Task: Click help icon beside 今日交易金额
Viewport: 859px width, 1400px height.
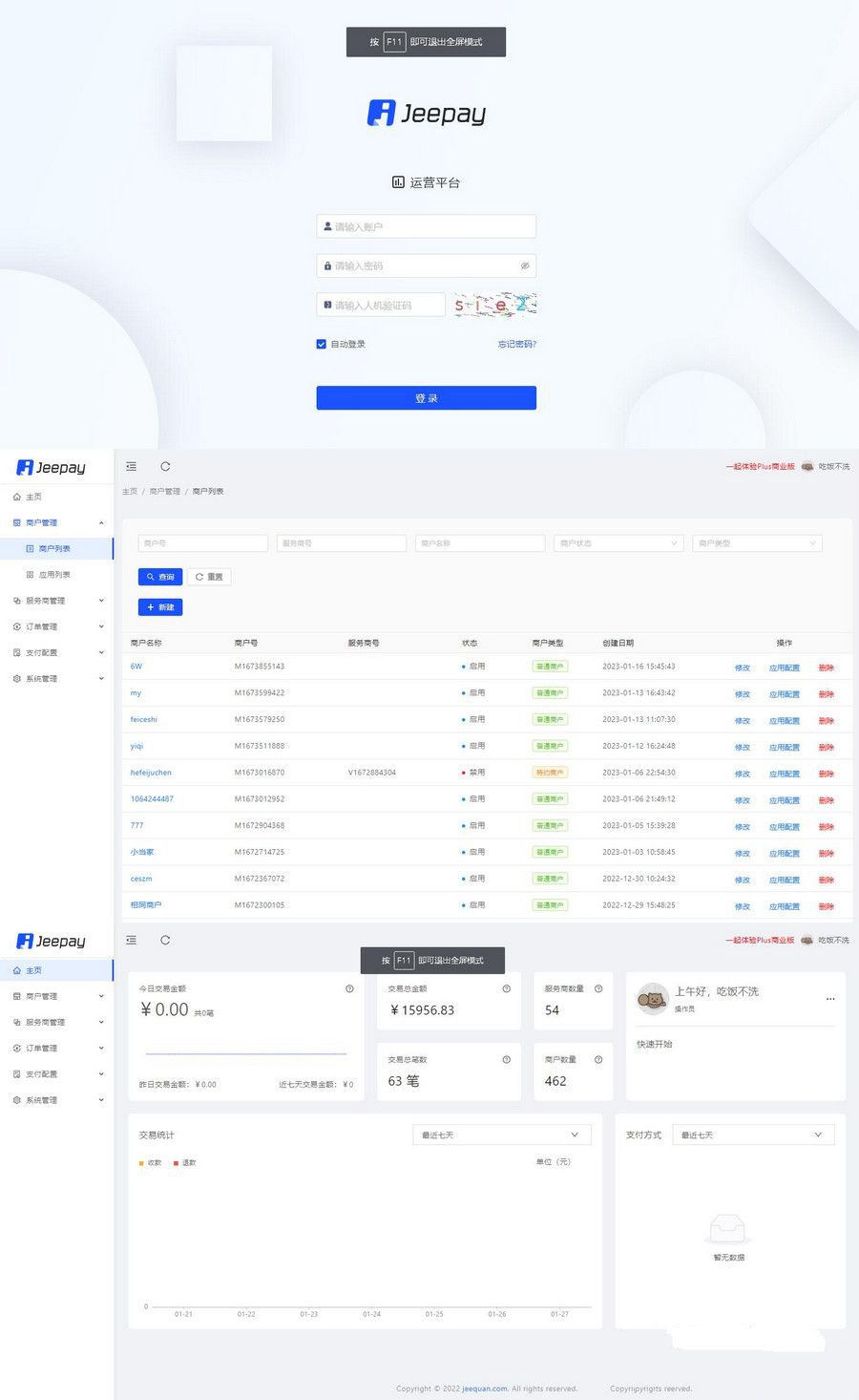Action: 349,988
